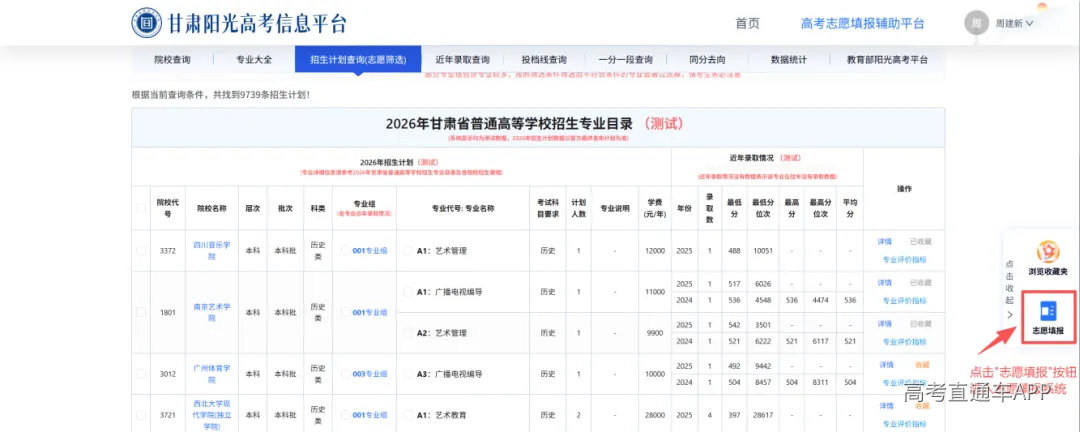Viewport: 1080px width, 432px height.
Task: Click rank value 28617
Action: [764, 415]
